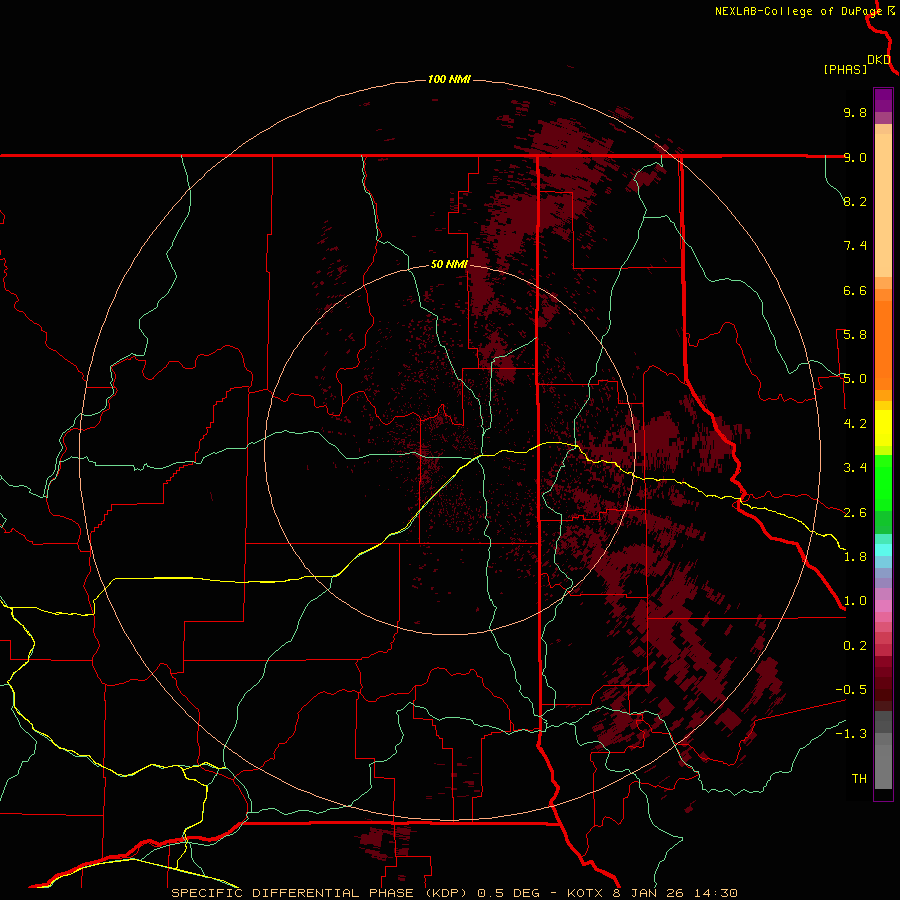Click the 5.8 scale value
The height and width of the screenshot is (900, 900).
(x=855, y=335)
